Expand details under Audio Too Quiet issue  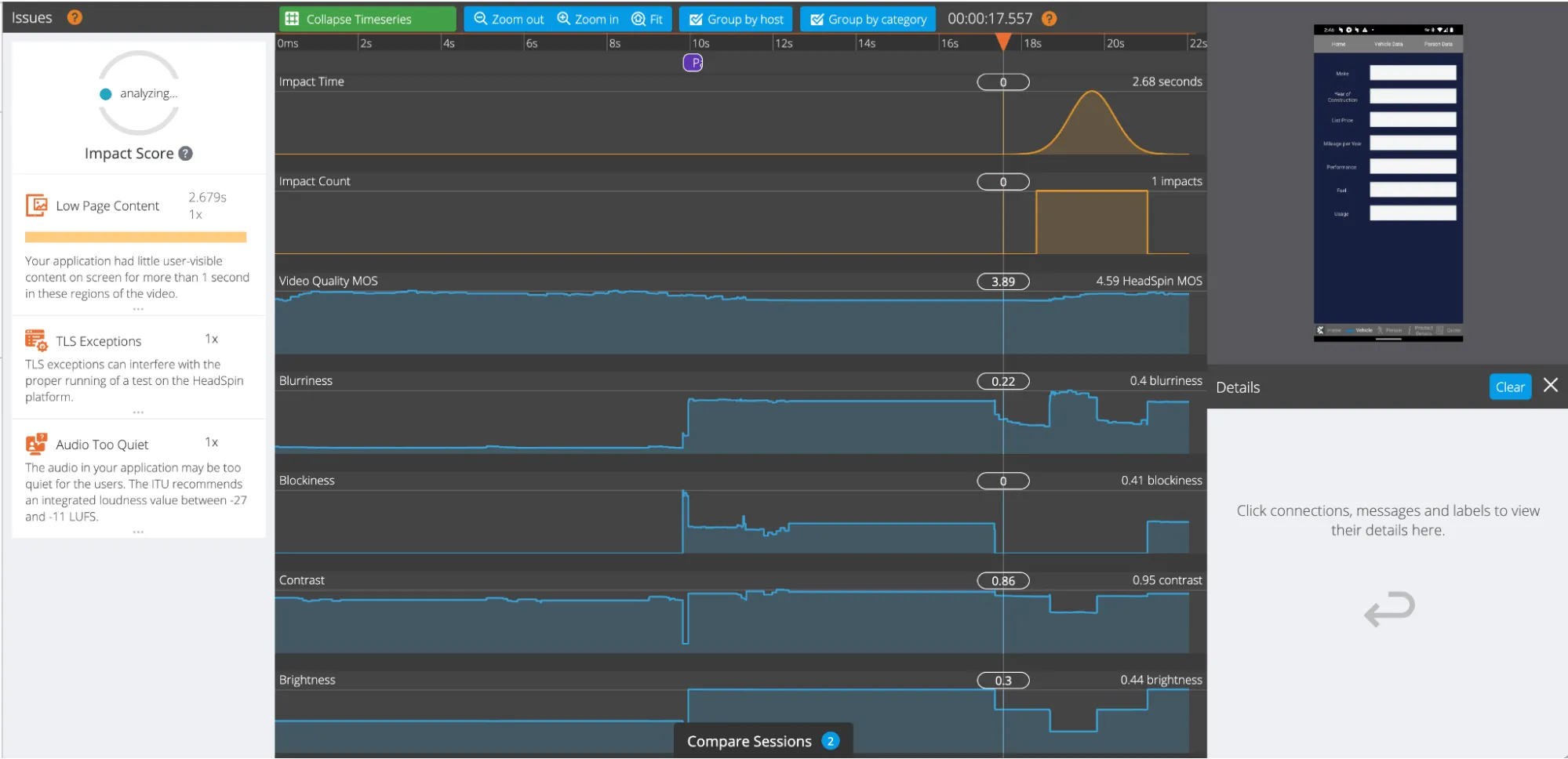(x=138, y=531)
